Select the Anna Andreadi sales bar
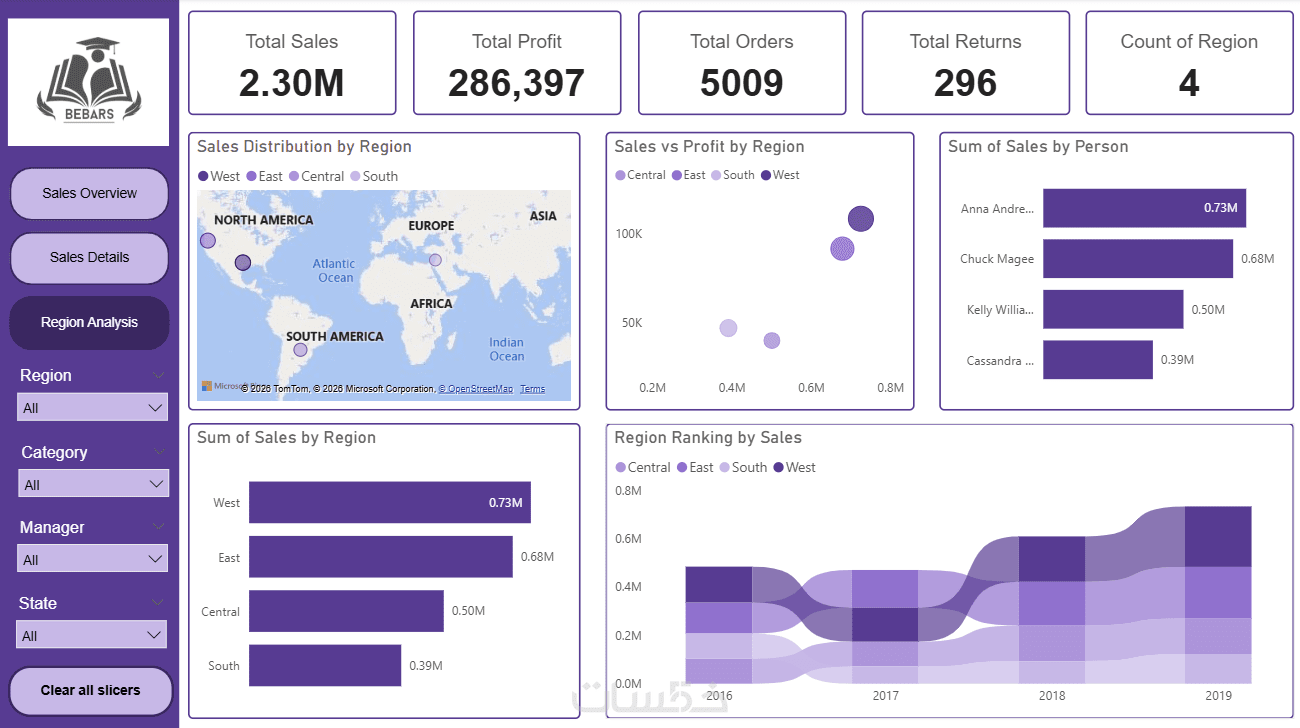This screenshot has height=728, width=1300. [x=1144, y=208]
